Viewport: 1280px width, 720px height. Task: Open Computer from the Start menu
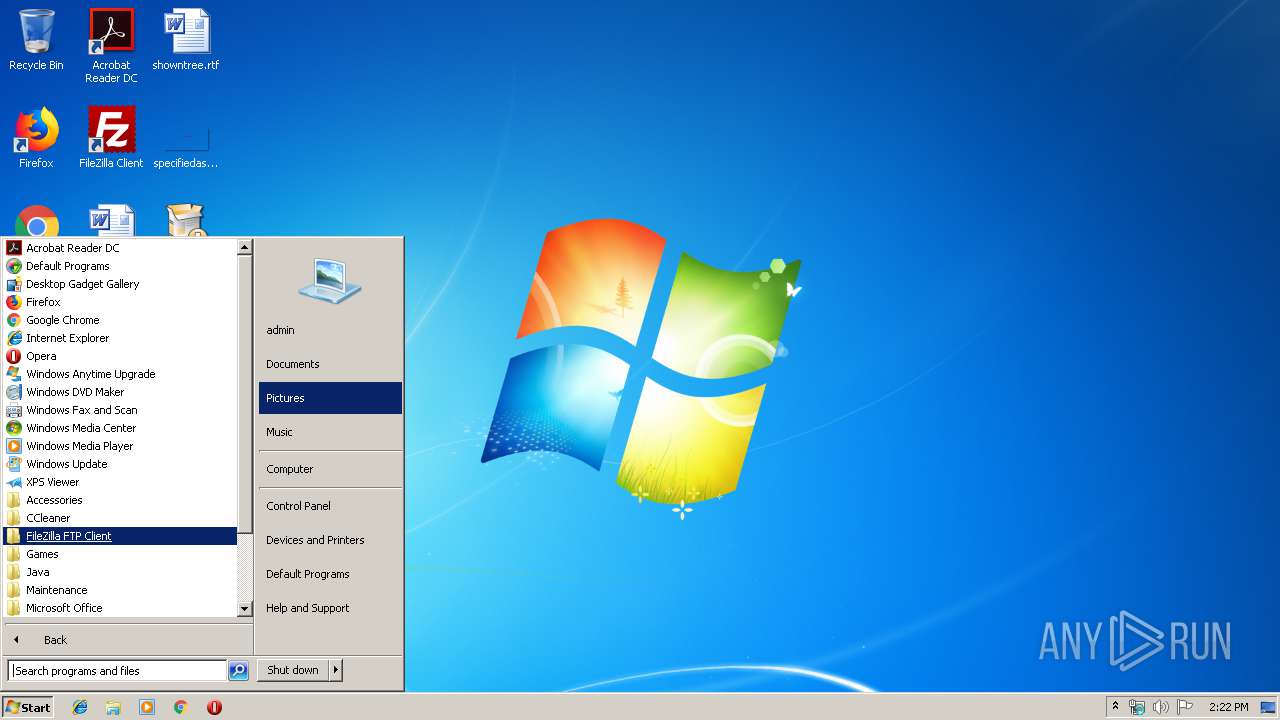(x=330, y=469)
